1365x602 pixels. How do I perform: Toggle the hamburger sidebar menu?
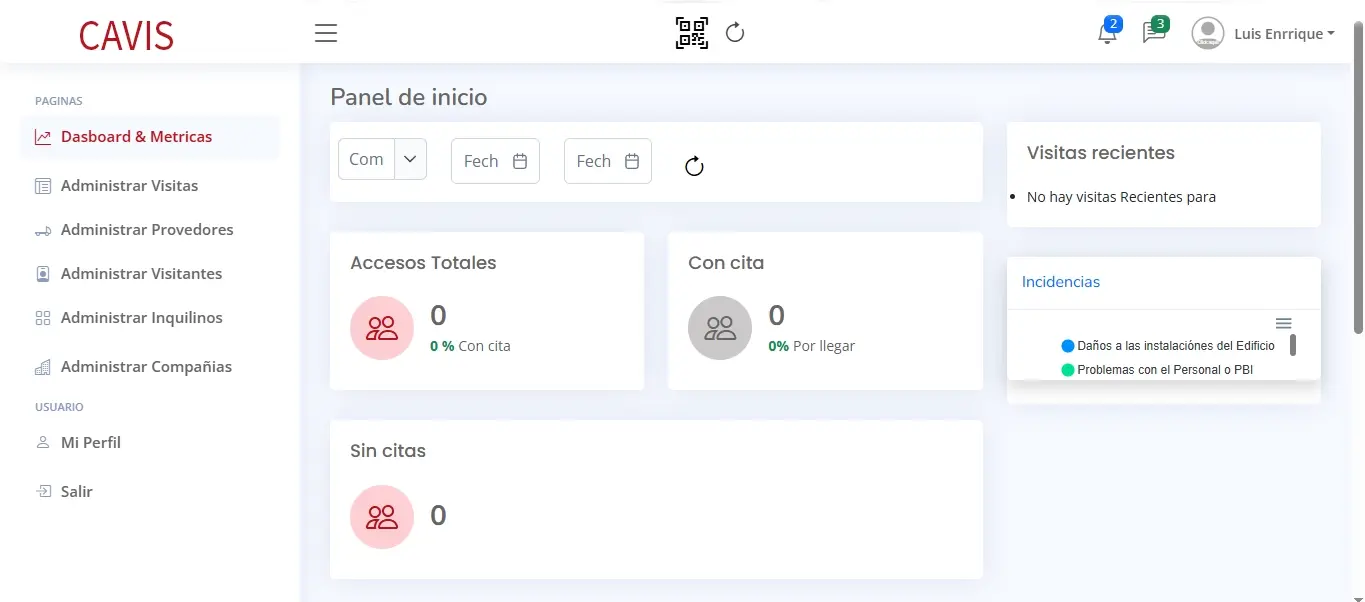(326, 33)
